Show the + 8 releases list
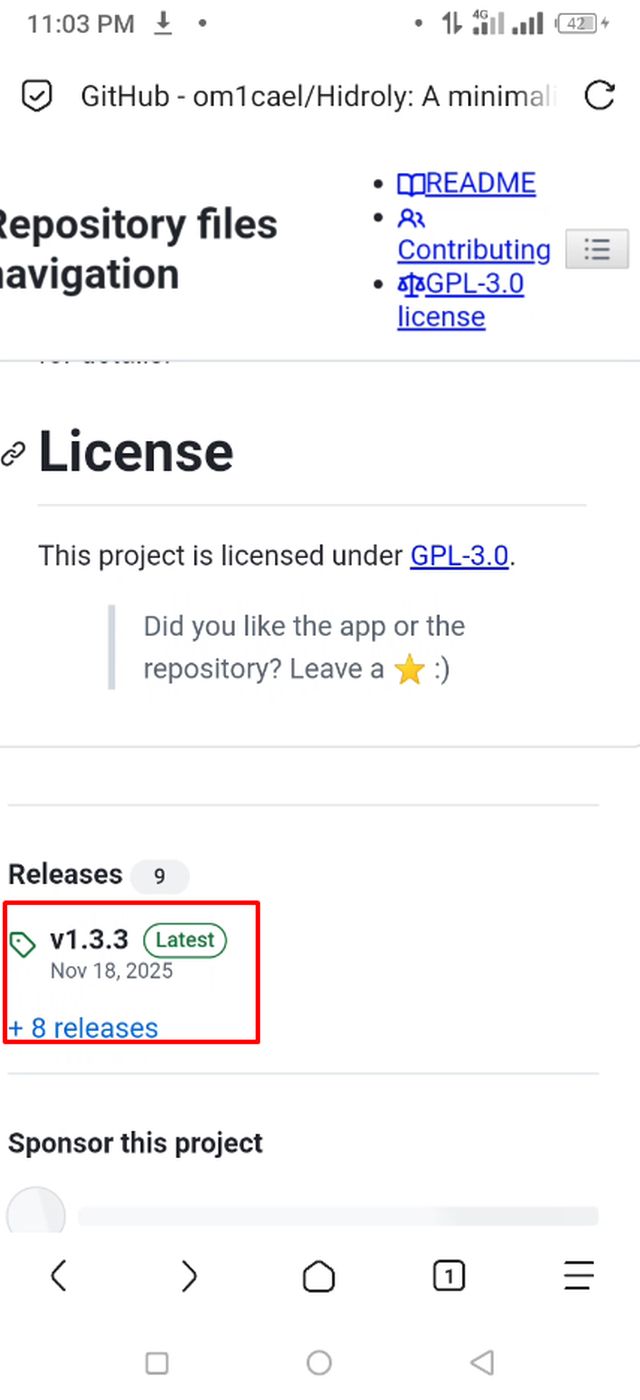 point(83,1028)
